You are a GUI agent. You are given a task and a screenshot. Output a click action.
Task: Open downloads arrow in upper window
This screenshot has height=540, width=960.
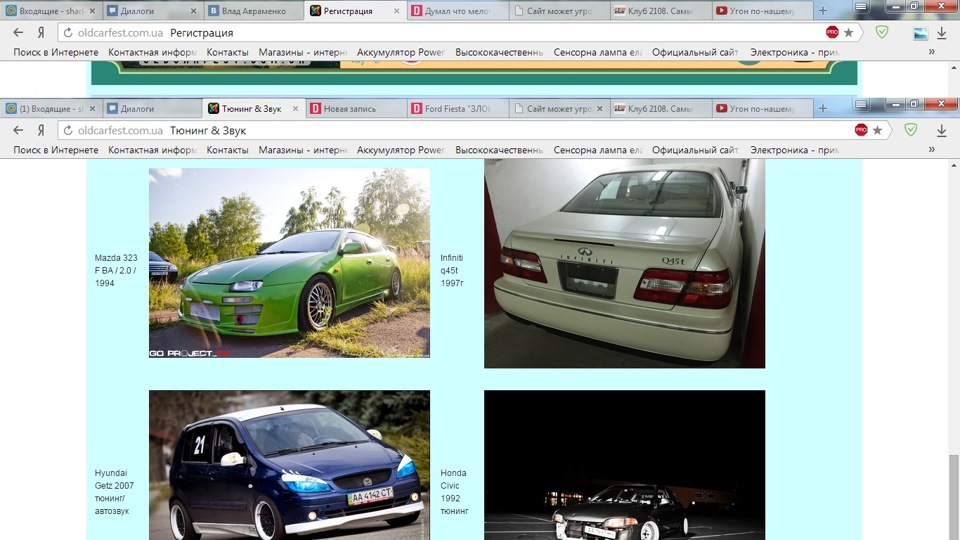coord(942,33)
